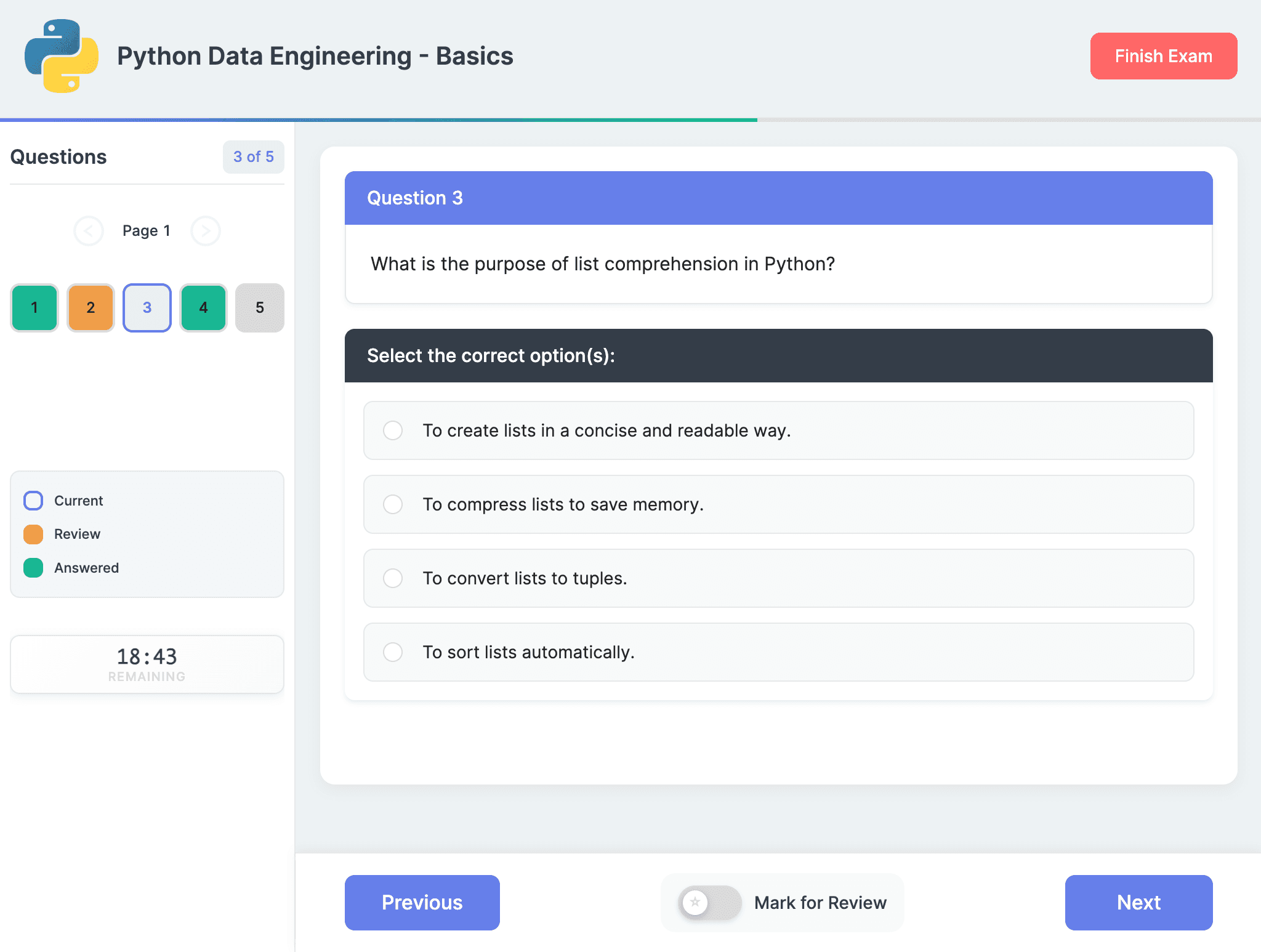Viewport: 1261px width, 952px height.
Task: Open question 5 from the navigator
Action: [259, 308]
